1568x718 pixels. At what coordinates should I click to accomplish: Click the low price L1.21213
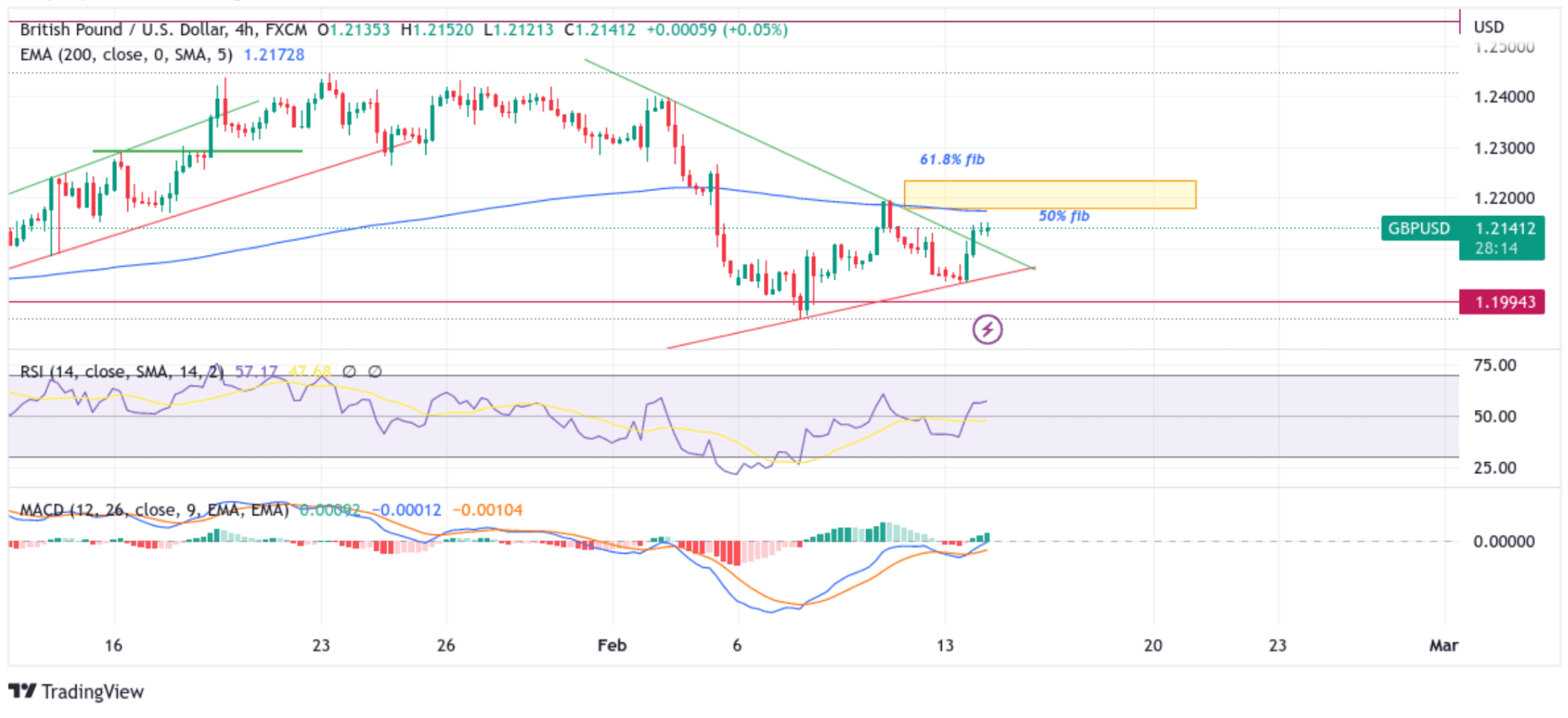(x=519, y=29)
